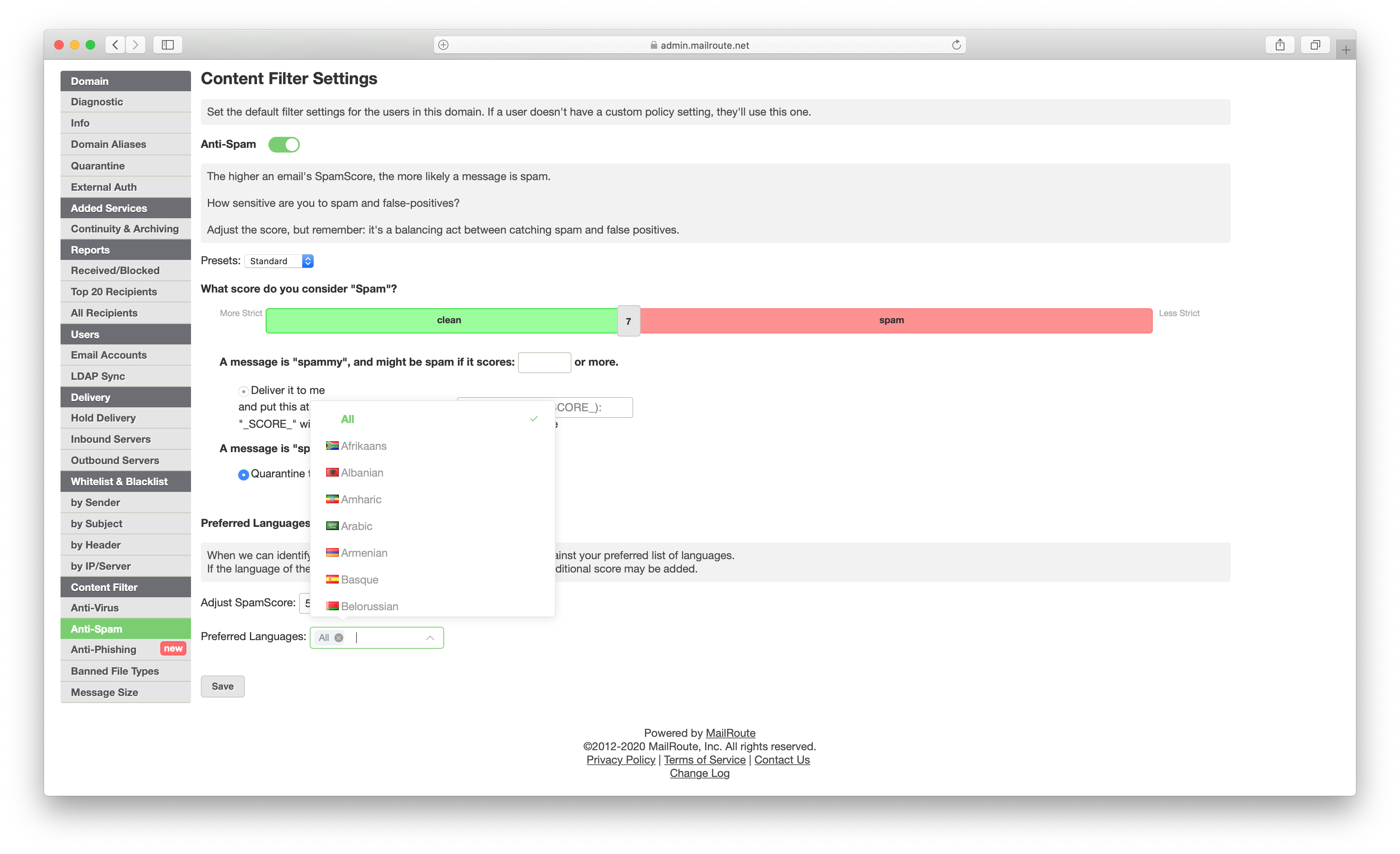Choose Albanian in the language list
Screen dimensions: 1400x854
(432, 473)
